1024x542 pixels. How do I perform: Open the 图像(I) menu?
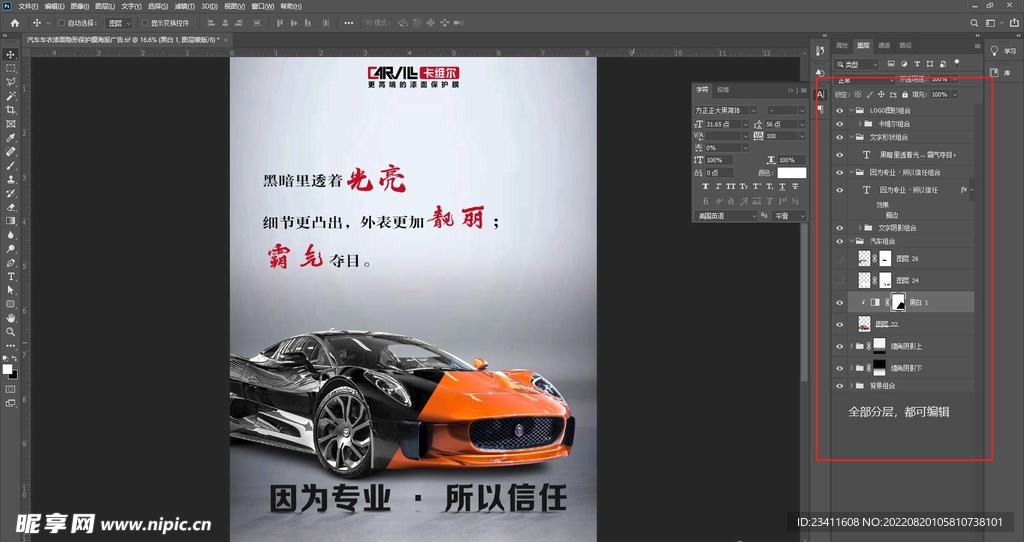click(x=79, y=6)
